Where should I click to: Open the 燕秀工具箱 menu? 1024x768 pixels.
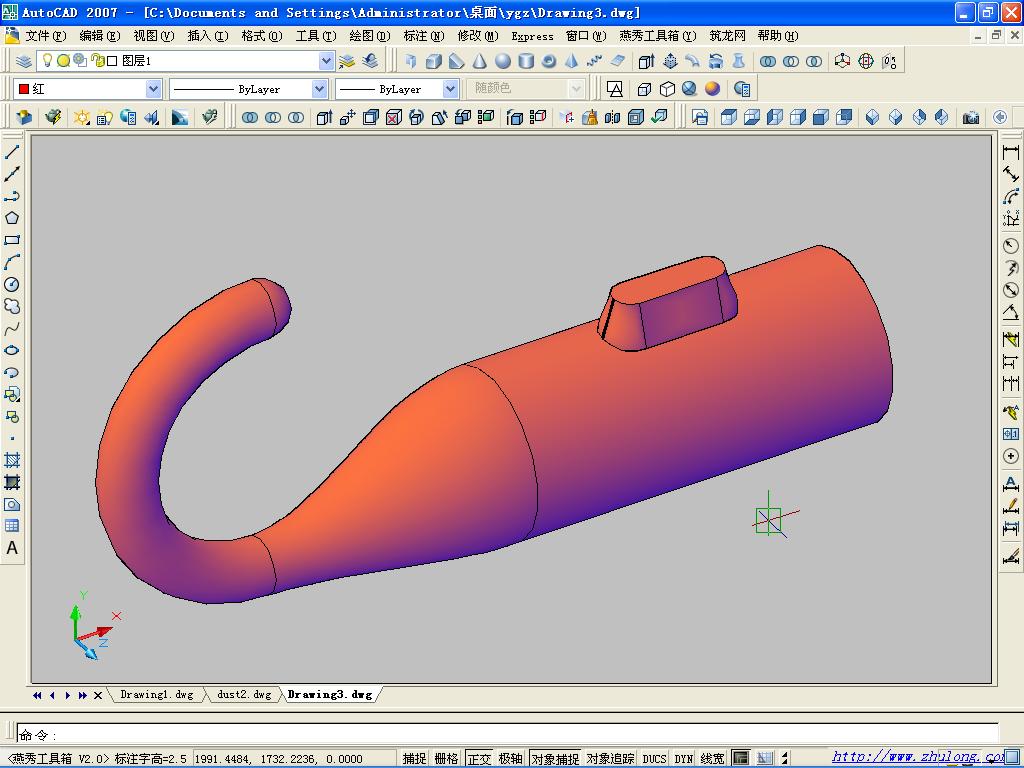tap(658, 36)
